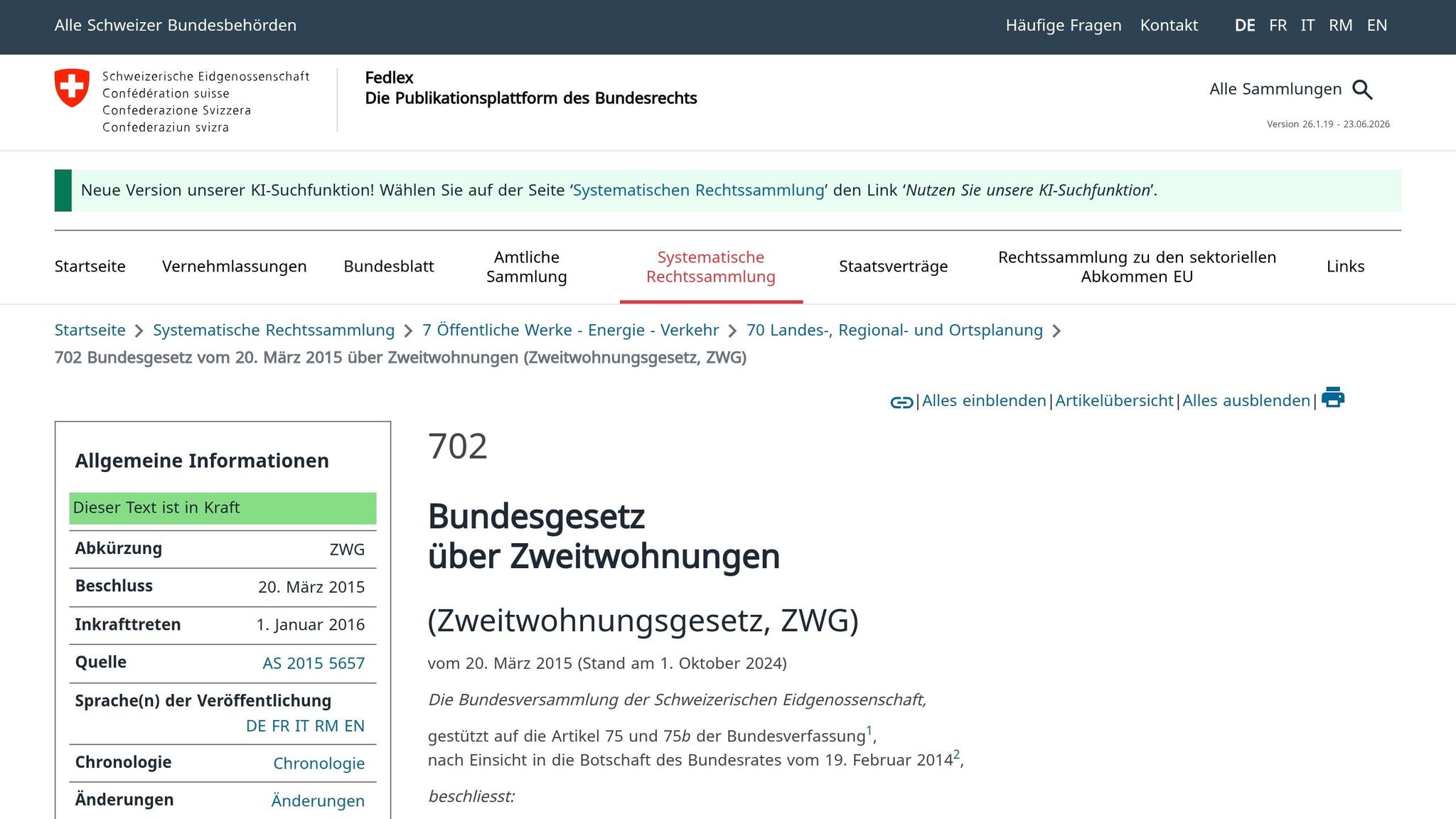Click 'Stand am 1. Oktober 2024' line
Image resolution: width=1456 pixels, height=819 pixels.
607,664
